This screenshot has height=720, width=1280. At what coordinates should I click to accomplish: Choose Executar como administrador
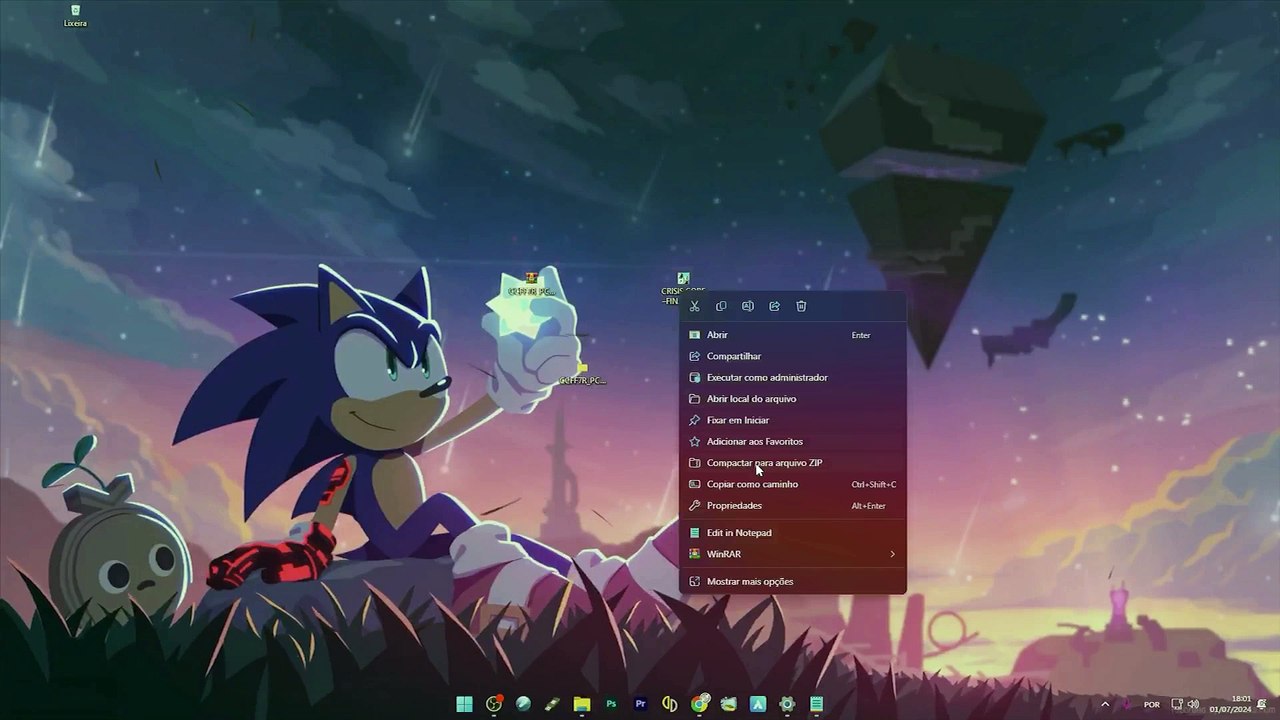pyautogui.click(x=793, y=378)
